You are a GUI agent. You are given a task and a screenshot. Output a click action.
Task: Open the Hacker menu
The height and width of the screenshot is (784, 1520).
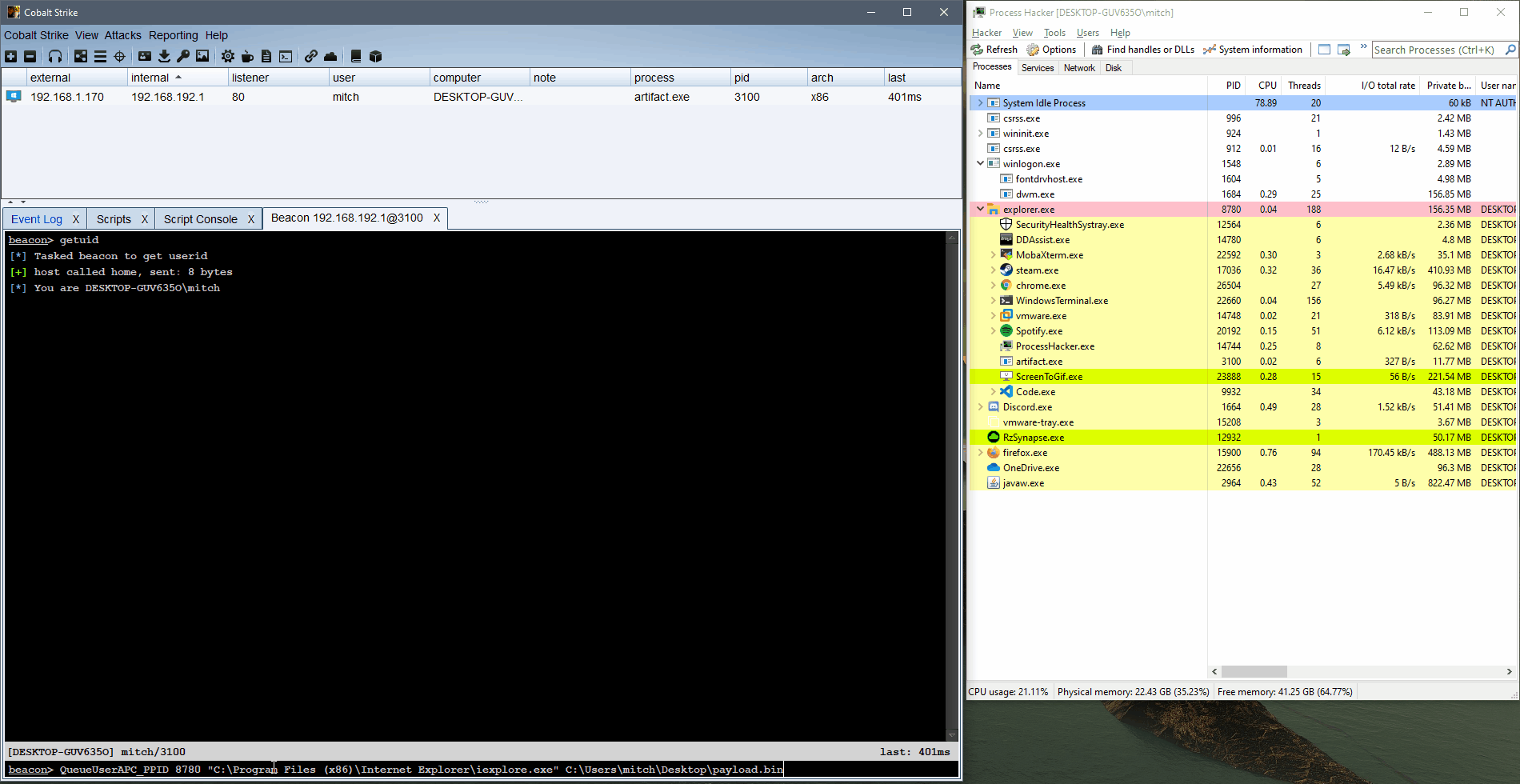[986, 33]
